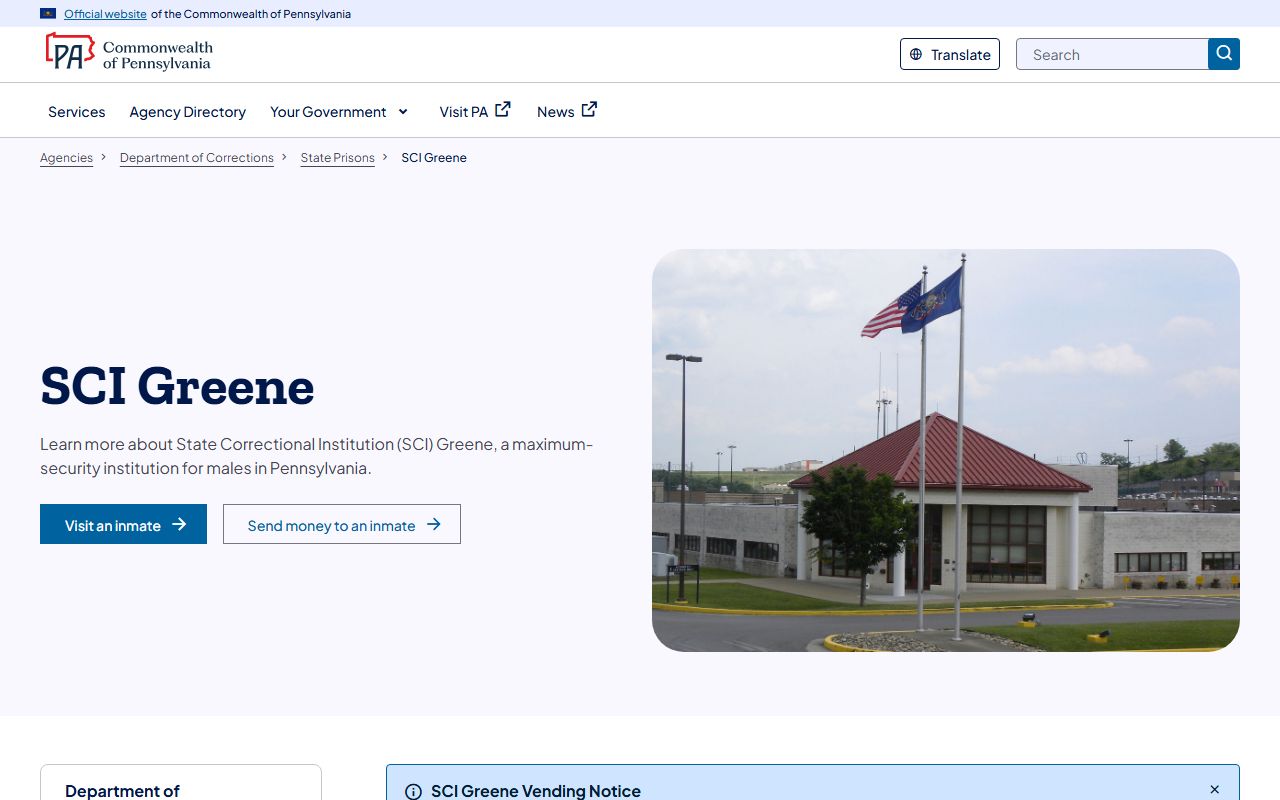The image size is (1280, 800).
Task: Click the Visit an inmate button
Action: coord(123,524)
